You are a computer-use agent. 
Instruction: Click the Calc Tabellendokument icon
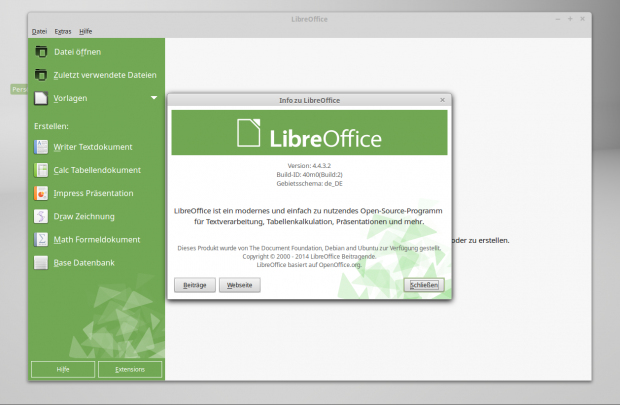[41, 170]
